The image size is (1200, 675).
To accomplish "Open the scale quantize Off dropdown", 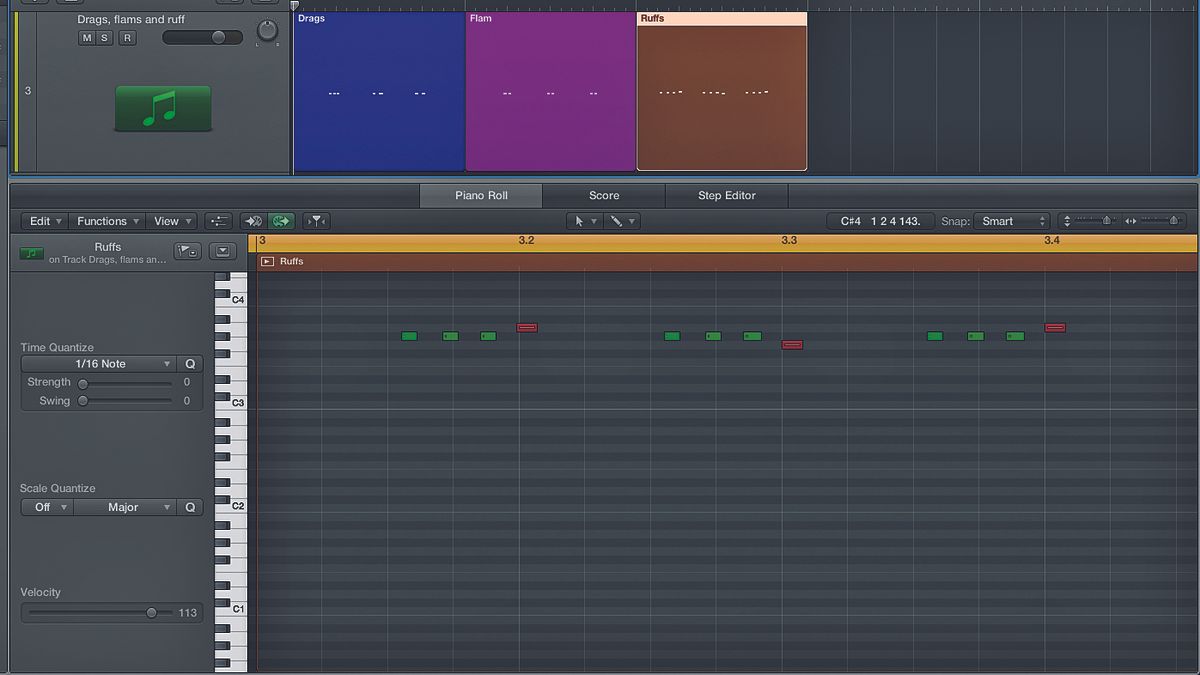I will click(x=47, y=507).
